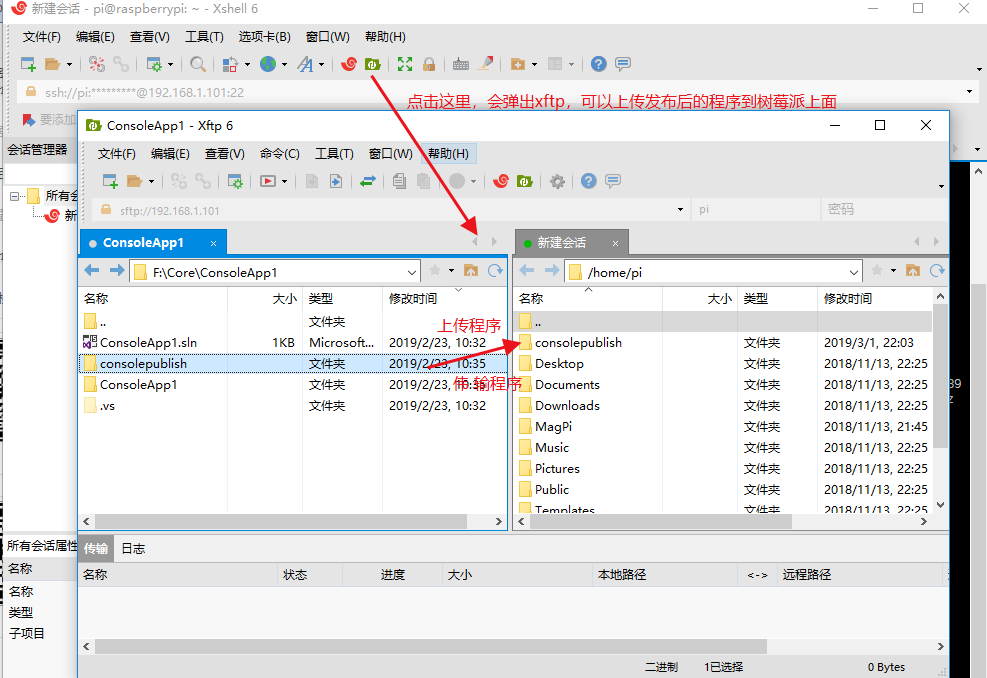
Task: Click the 密码 password field
Action: (x=883, y=210)
